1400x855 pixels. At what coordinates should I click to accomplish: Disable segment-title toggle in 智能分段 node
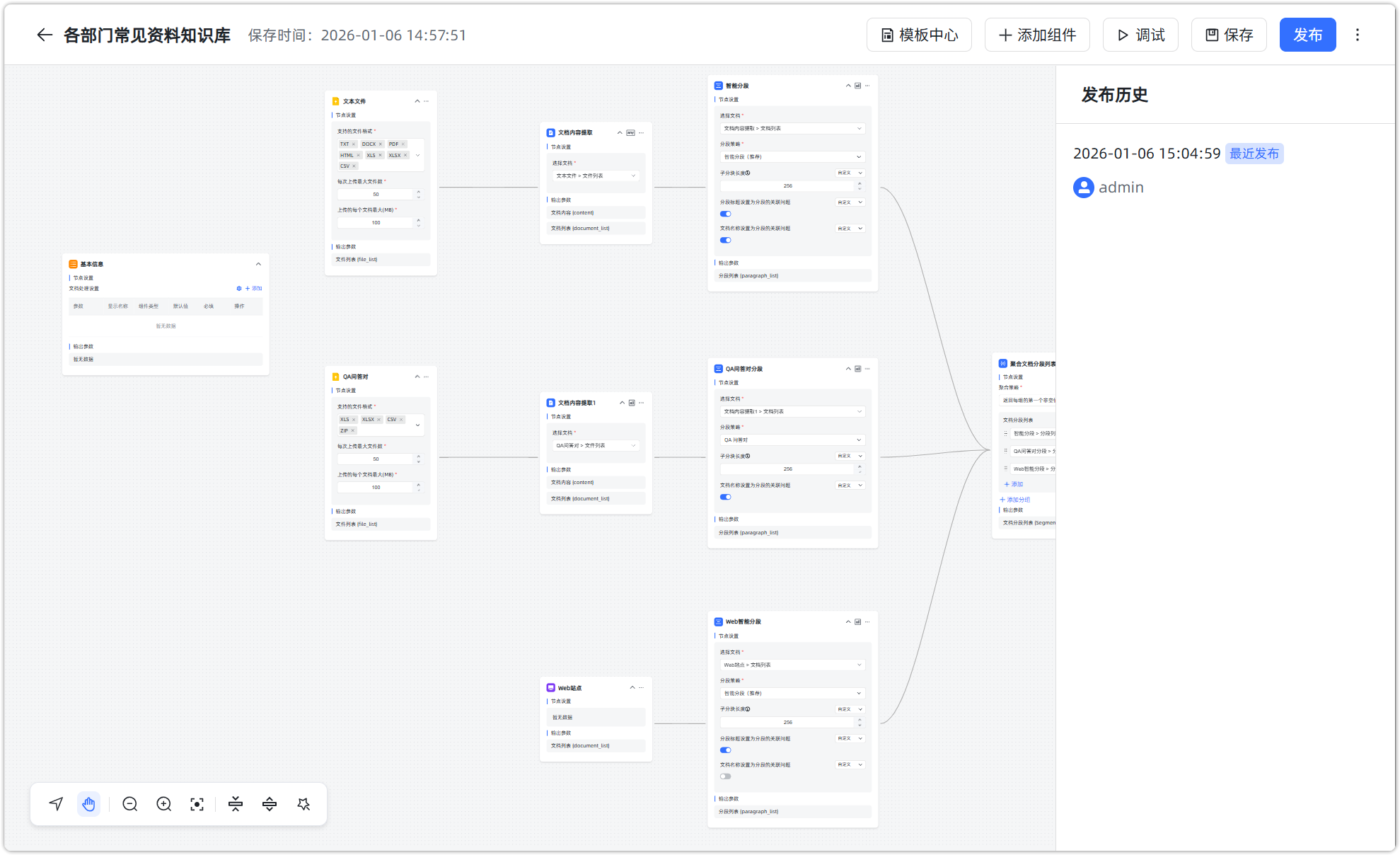(725, 214)
